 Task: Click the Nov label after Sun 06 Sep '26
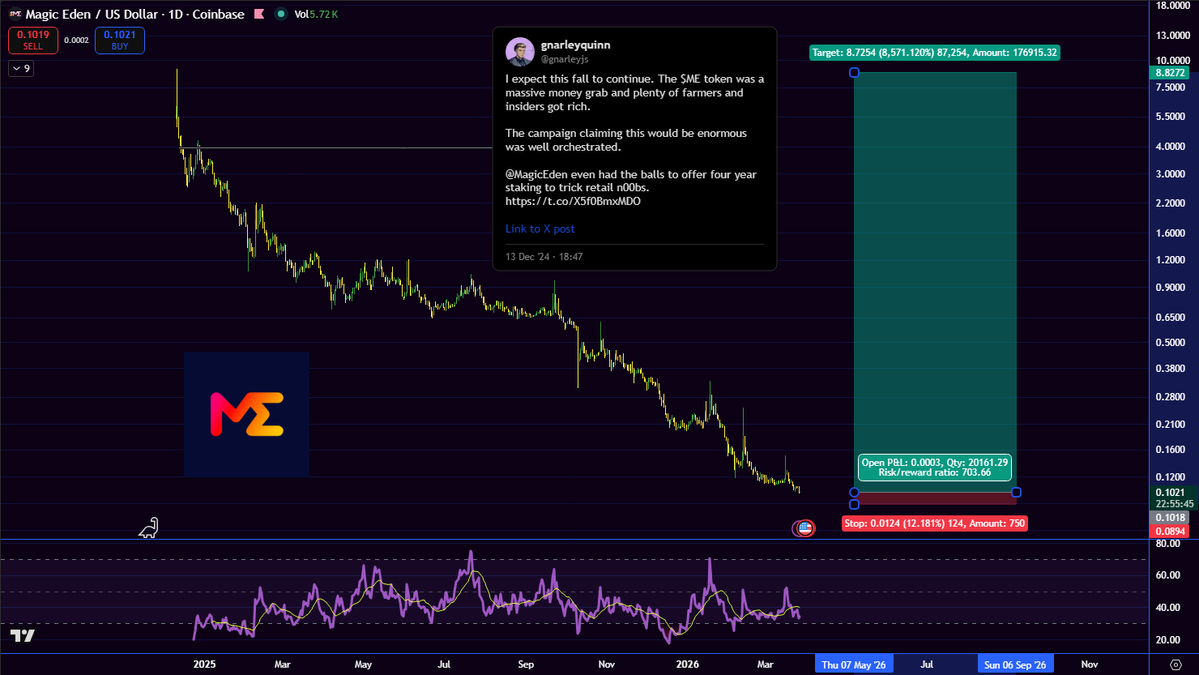[1089, 664]
